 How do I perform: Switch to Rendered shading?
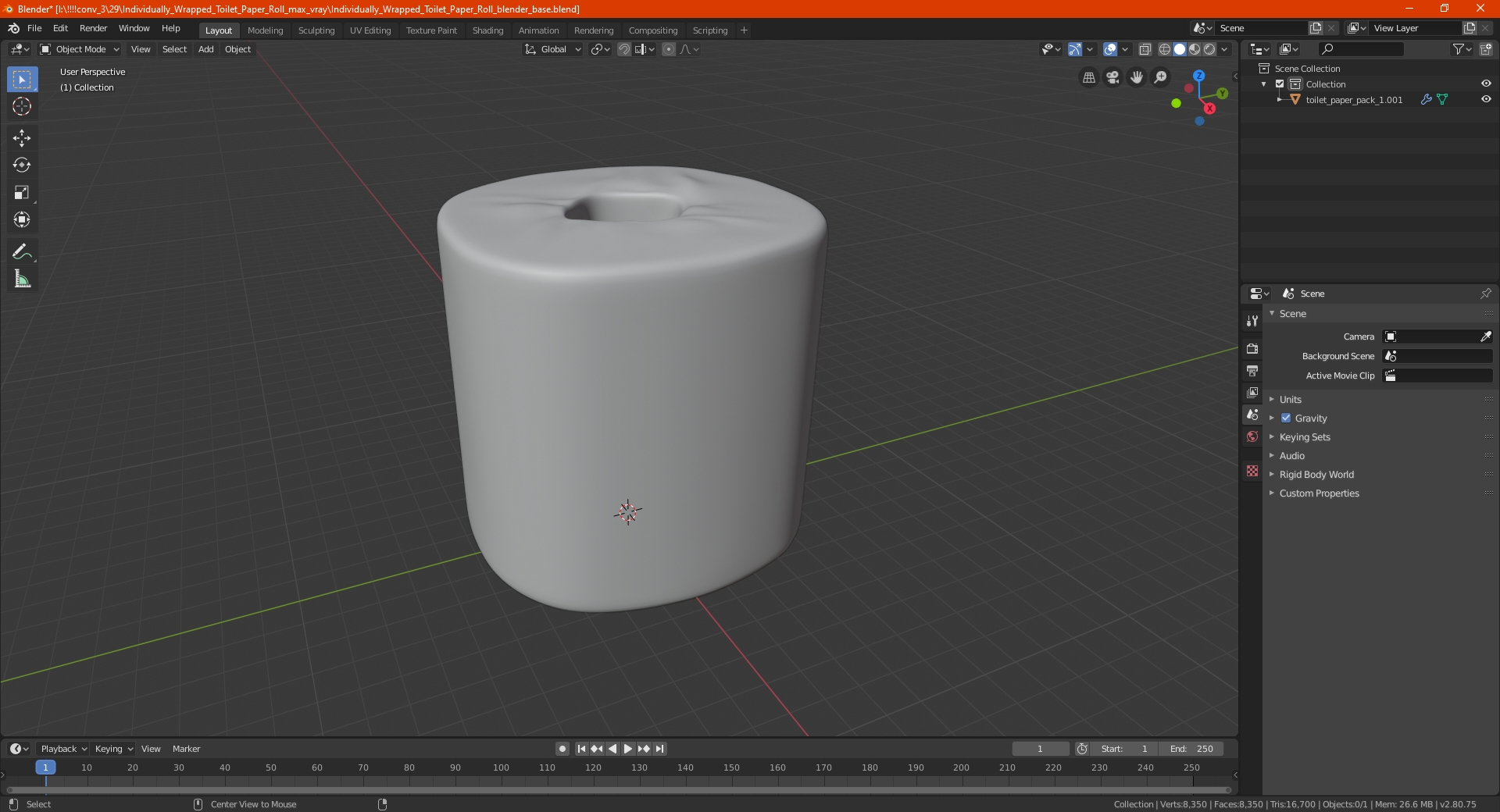pyautogui.click(x=1209, y=49)
